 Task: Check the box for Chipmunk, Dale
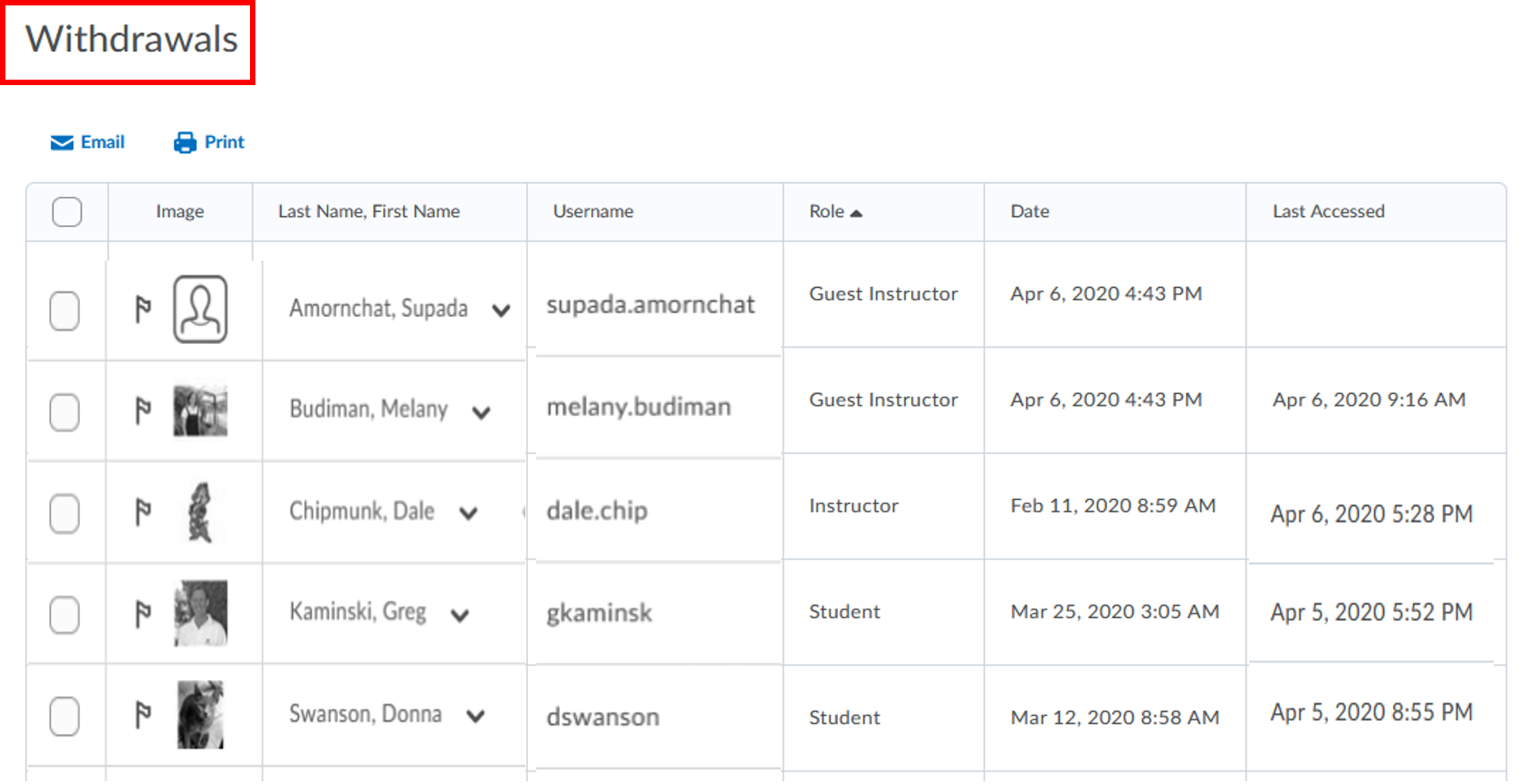point(64,513)
